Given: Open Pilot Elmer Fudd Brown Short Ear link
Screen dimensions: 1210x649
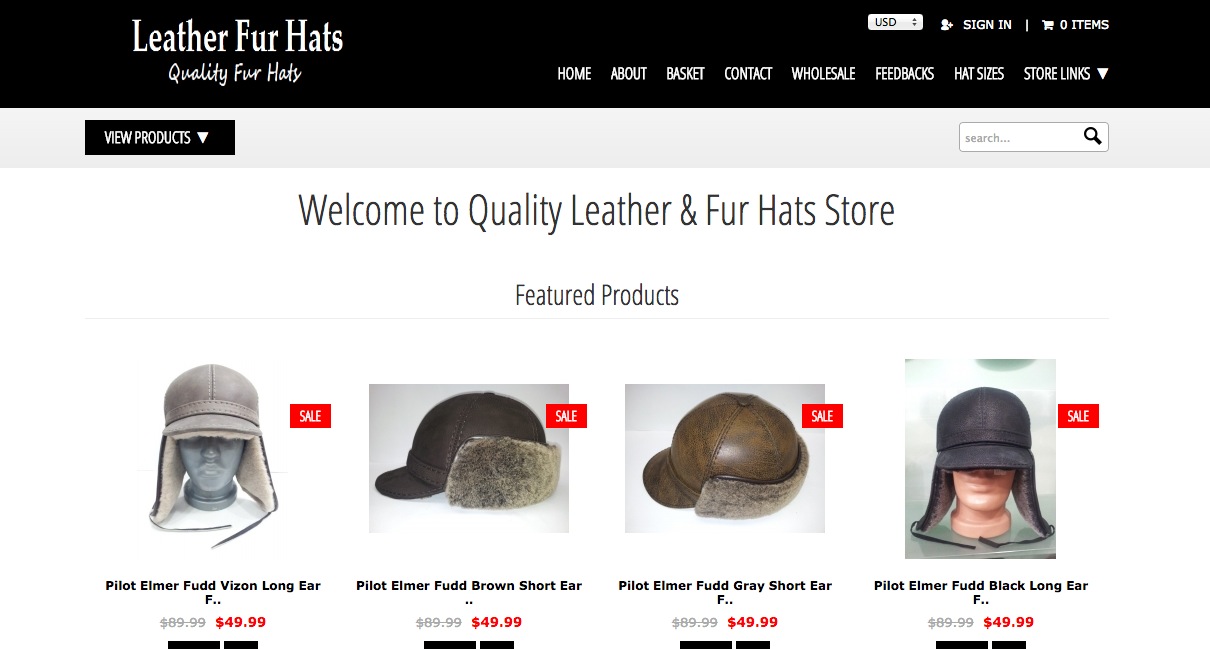Looking at the screenshot, I should click(x=469, y=593).
